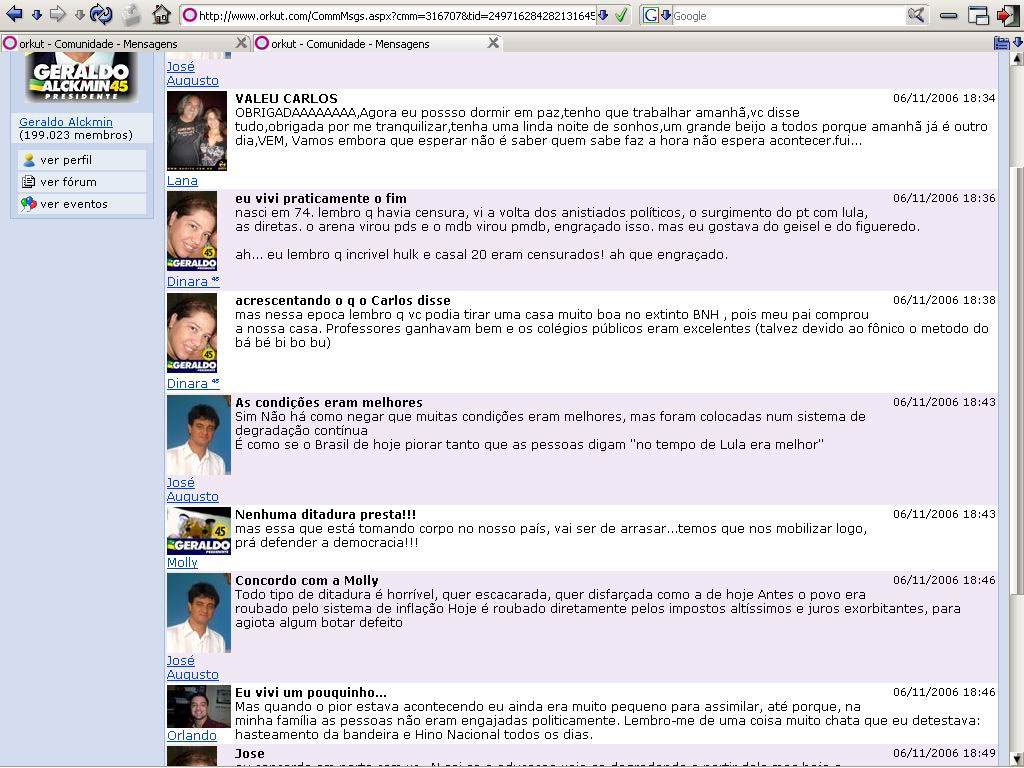The width and height of the screenshot is (1024, 768).
Task: Open José Augusto link at top of page
Action: tap(192, 73)
